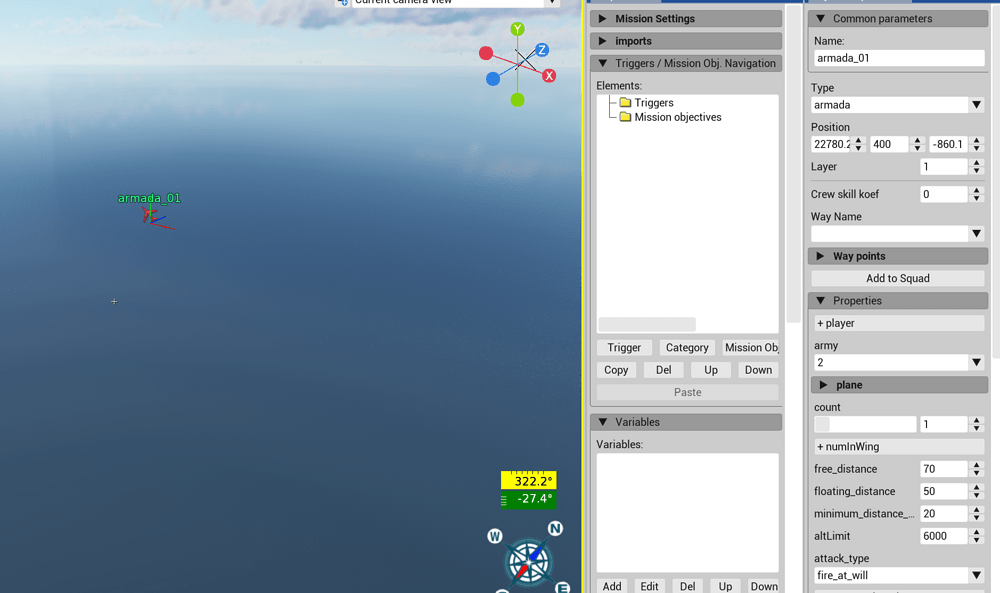Select the Mission objectives folder
The width and height of the screenshot is (1000, 593).
coord(670,117)
